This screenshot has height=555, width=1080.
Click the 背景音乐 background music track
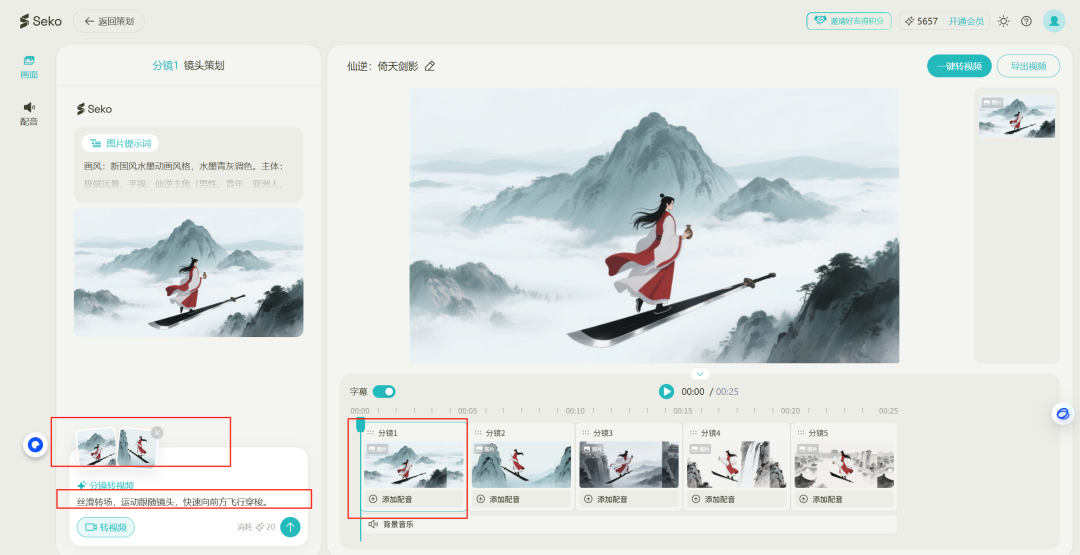click(x=399, y=524)
